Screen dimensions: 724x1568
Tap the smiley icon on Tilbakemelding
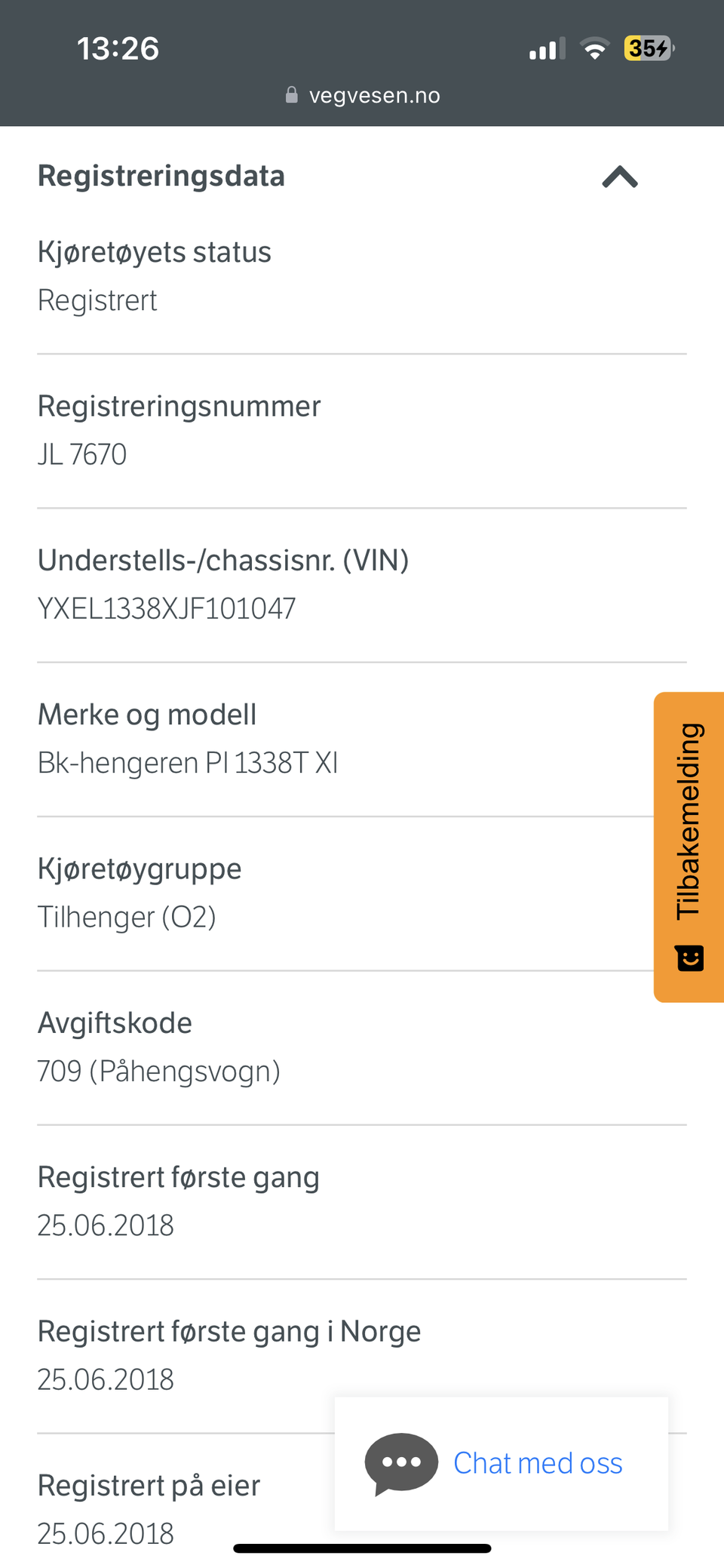[689, 958]
